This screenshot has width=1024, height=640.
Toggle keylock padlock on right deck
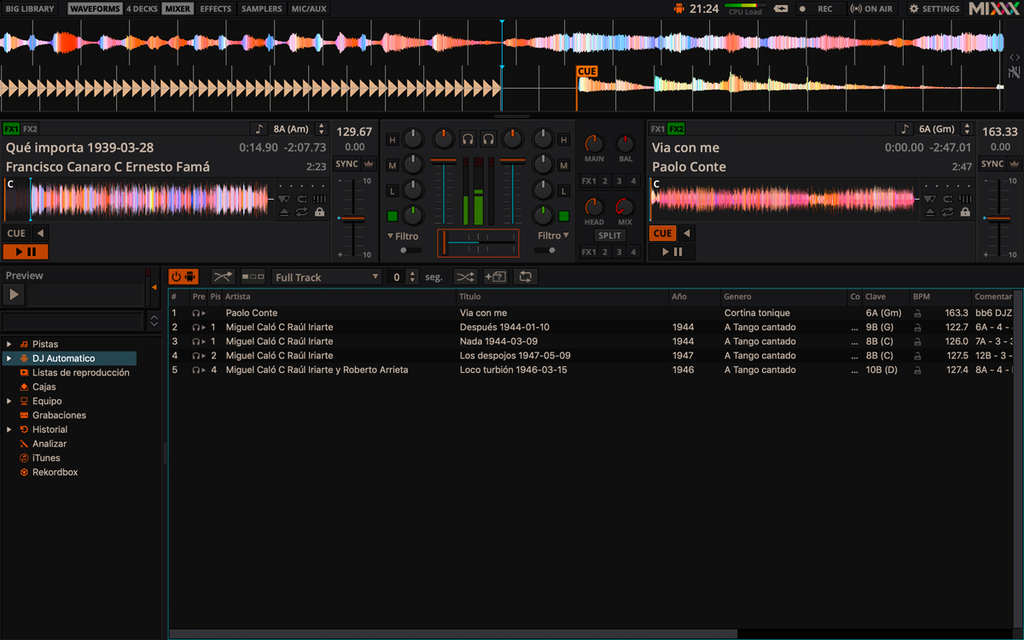point(965,212)
